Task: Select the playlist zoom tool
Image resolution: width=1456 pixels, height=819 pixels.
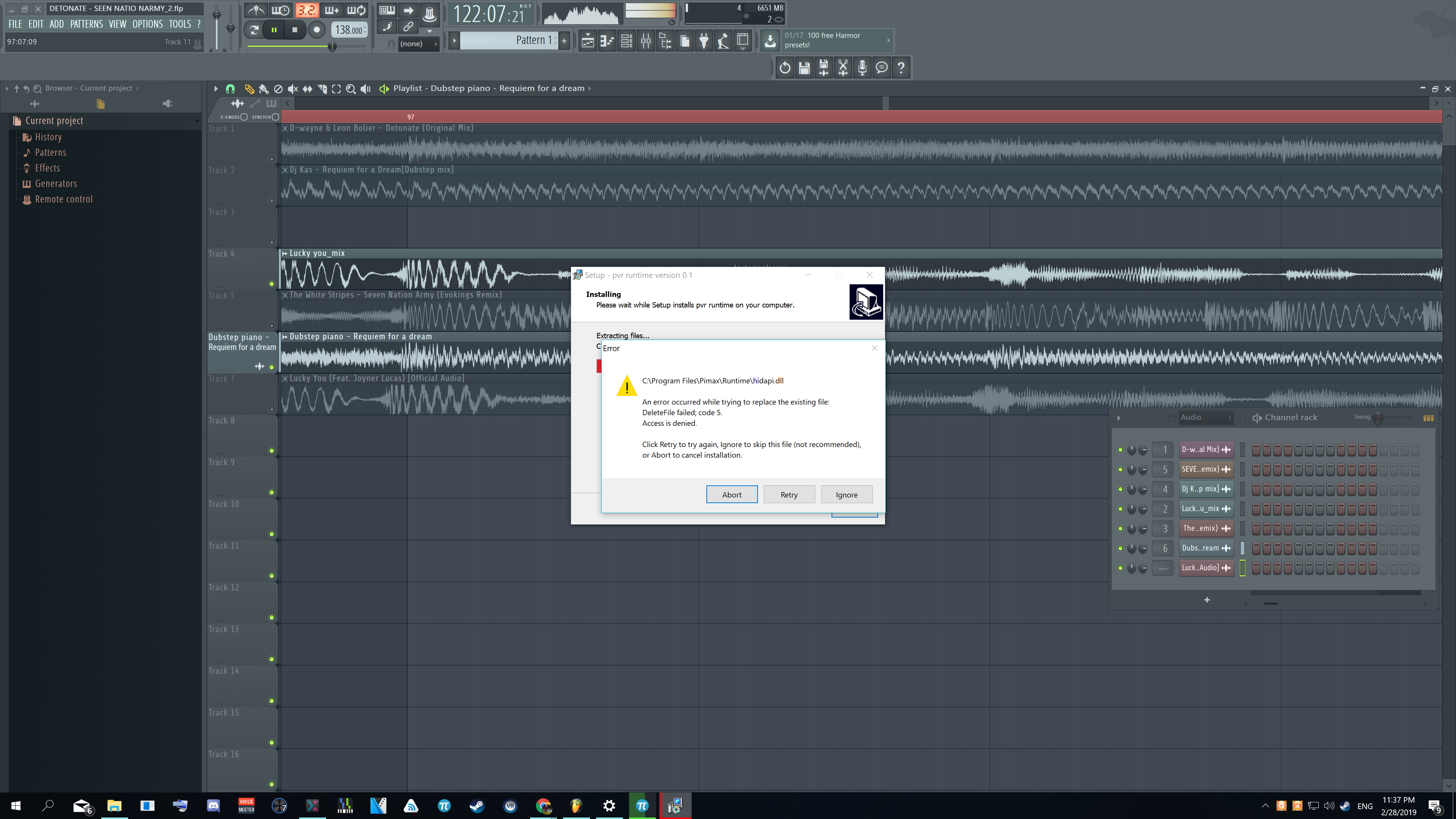Action: click(350, 89)
